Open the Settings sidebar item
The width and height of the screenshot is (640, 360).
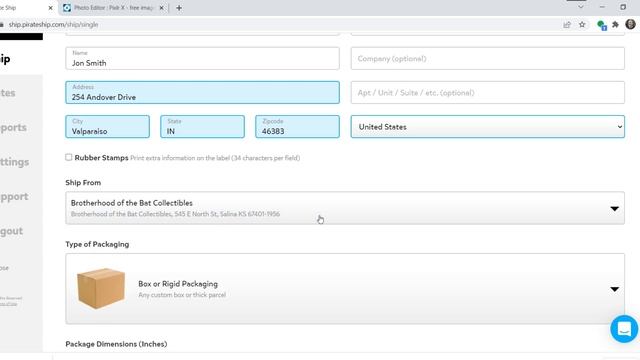tap(15, 162)
